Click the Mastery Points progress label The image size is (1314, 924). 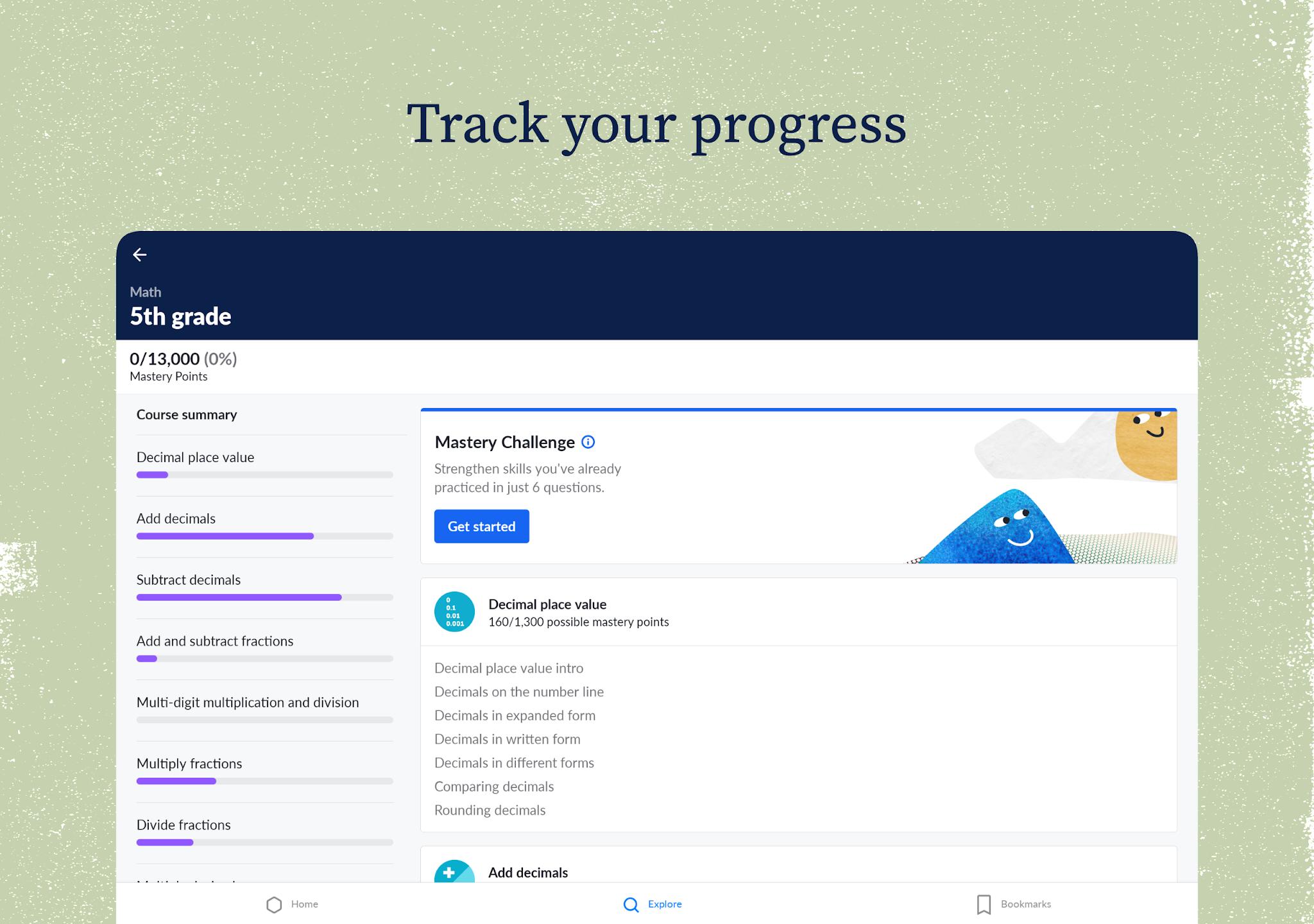tap(185, 365)
